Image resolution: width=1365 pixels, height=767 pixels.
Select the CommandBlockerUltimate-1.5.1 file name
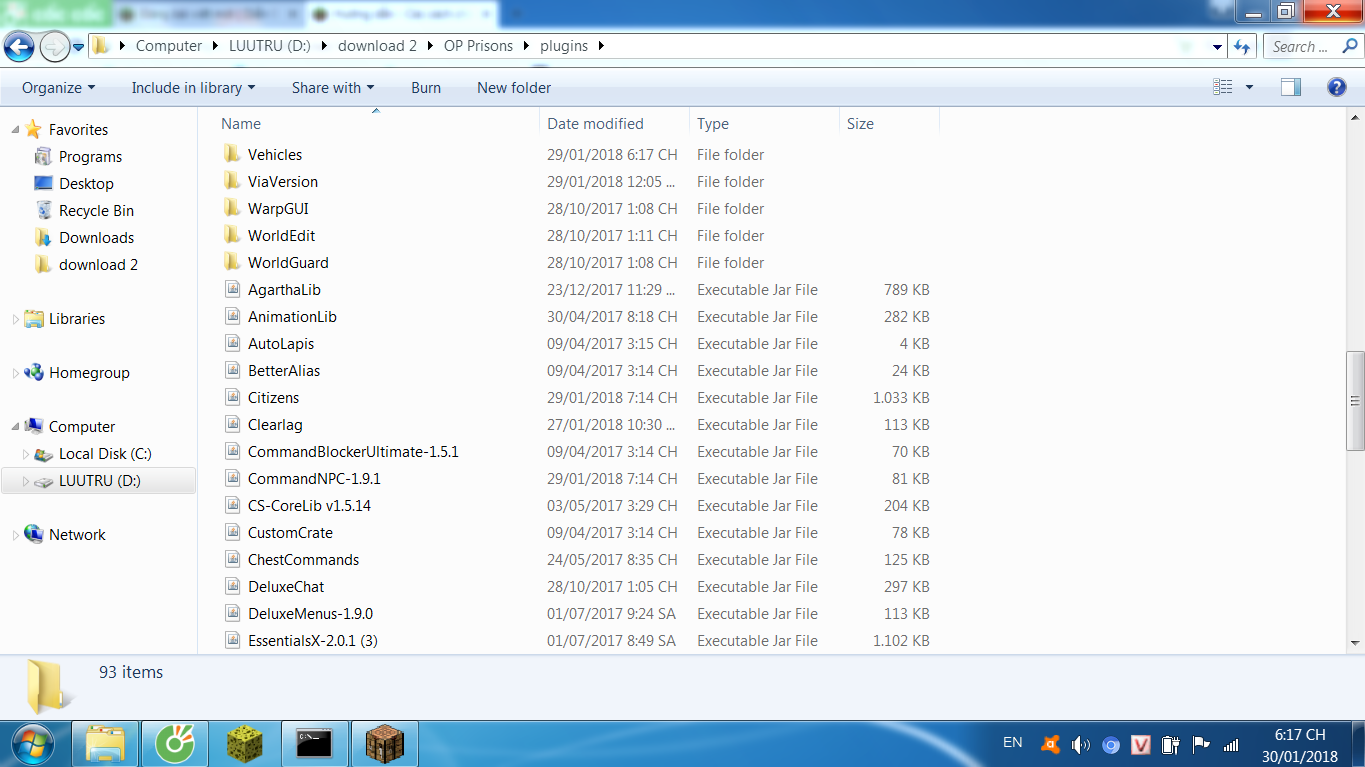353,452
